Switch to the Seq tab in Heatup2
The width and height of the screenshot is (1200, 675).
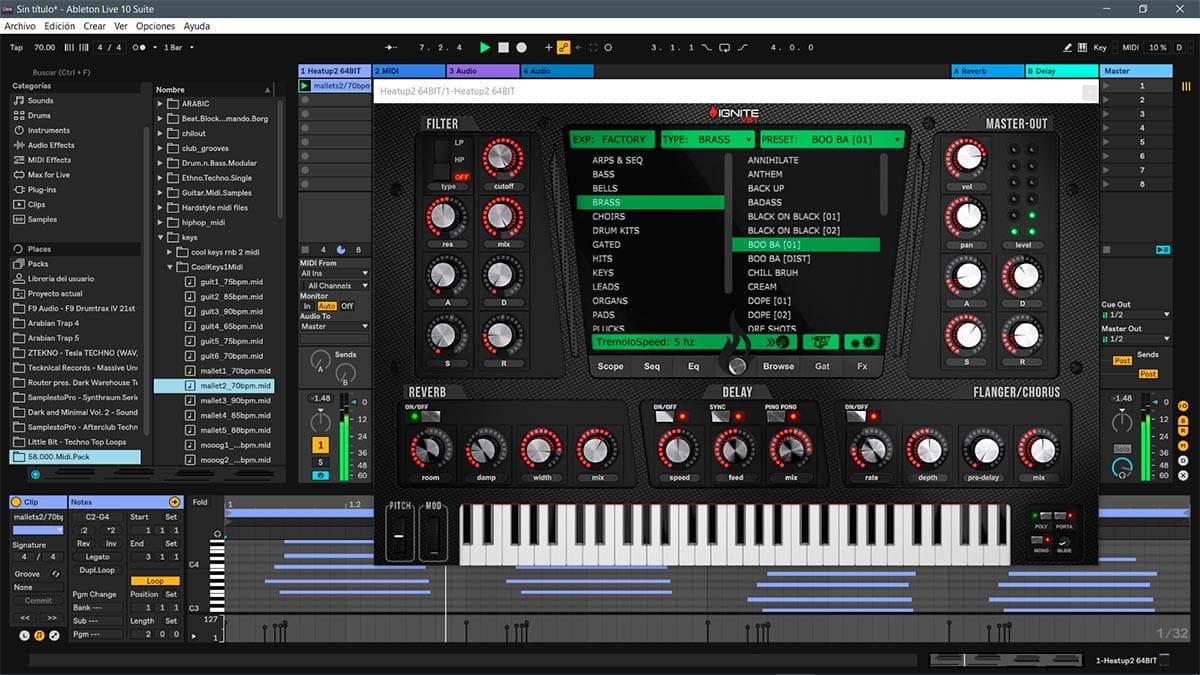pos(652,366)
